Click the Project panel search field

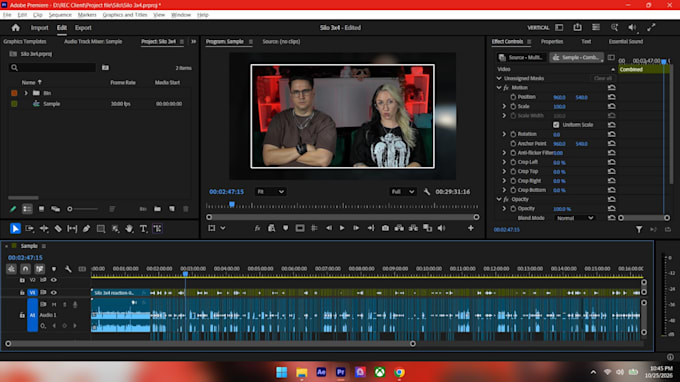[52, 68]
